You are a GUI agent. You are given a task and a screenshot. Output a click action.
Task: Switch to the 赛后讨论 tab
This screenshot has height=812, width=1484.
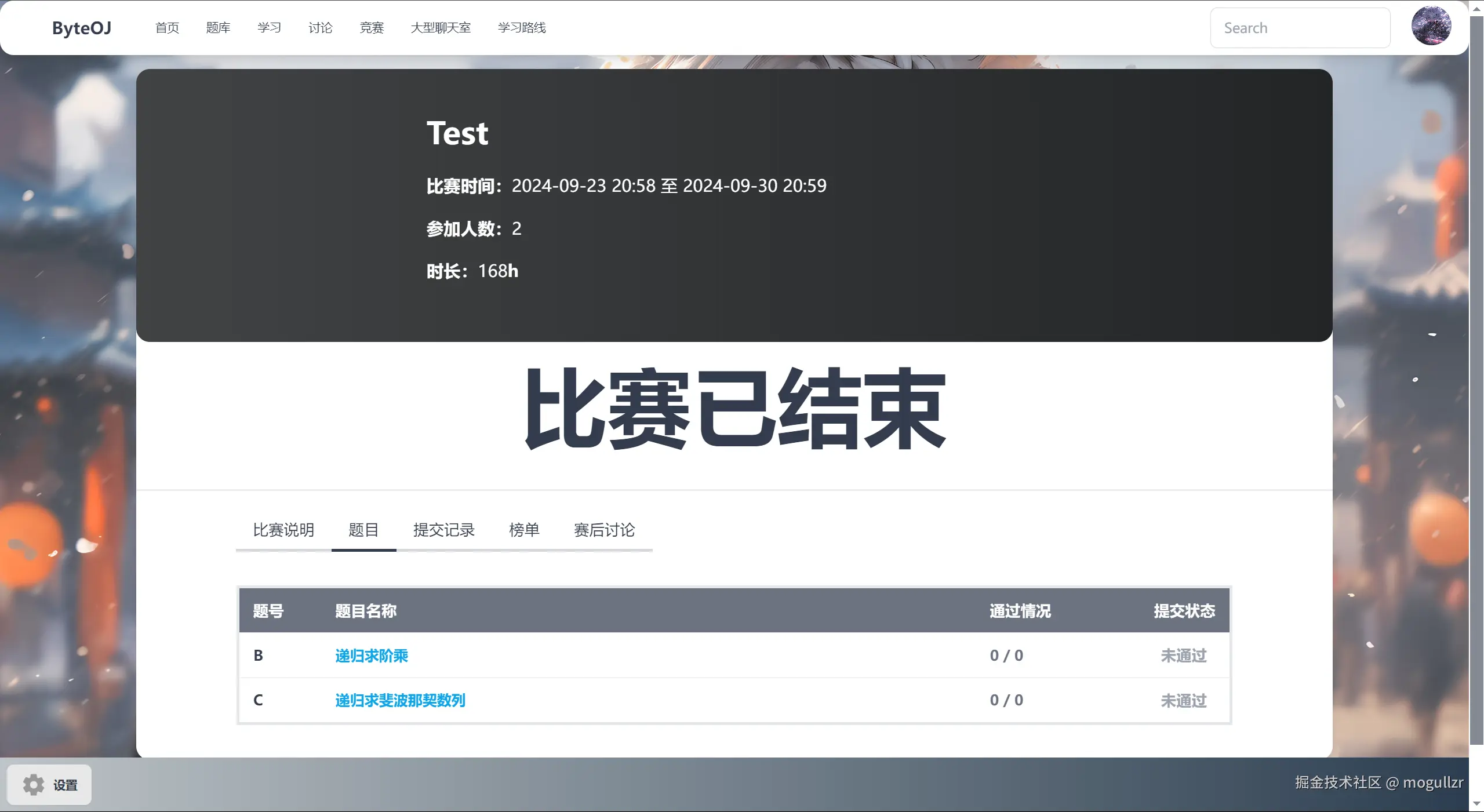[603, 530]
